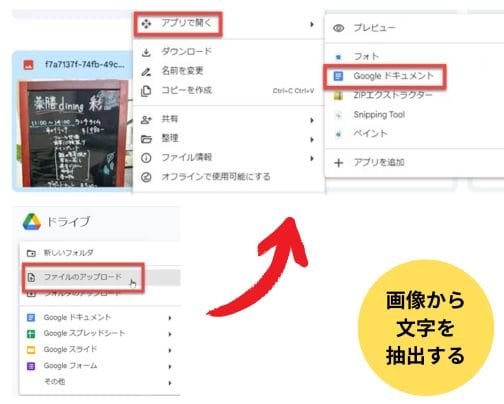The height and width of the screenshot is (404, 504).
Task: Click the file information circle icon
Action: coord(146,158)
